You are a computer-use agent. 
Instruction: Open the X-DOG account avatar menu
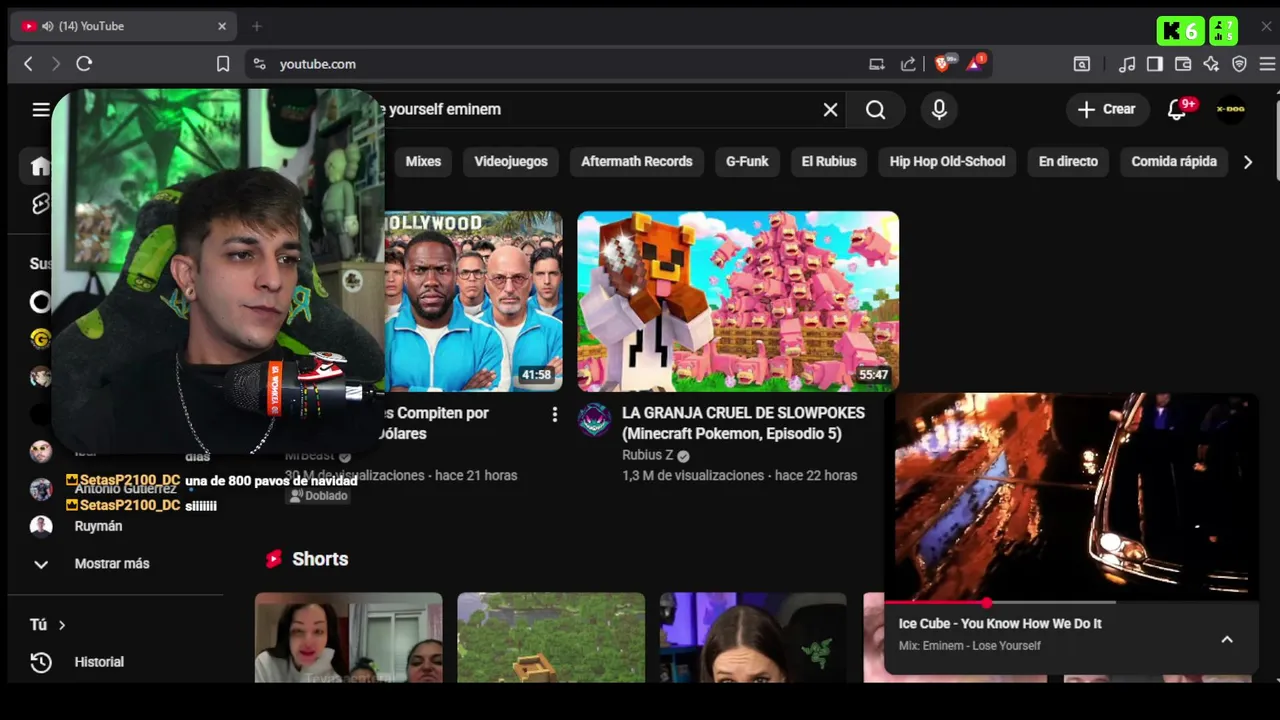coord(1230,110)
